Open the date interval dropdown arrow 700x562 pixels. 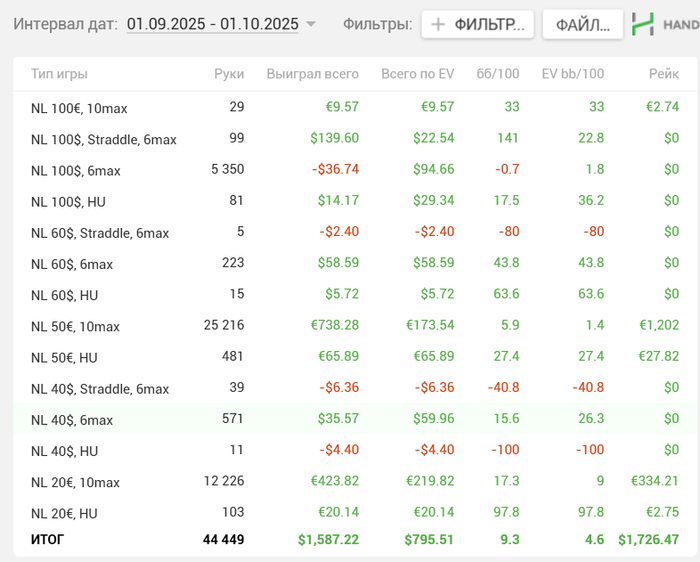(x=311, y=24)
